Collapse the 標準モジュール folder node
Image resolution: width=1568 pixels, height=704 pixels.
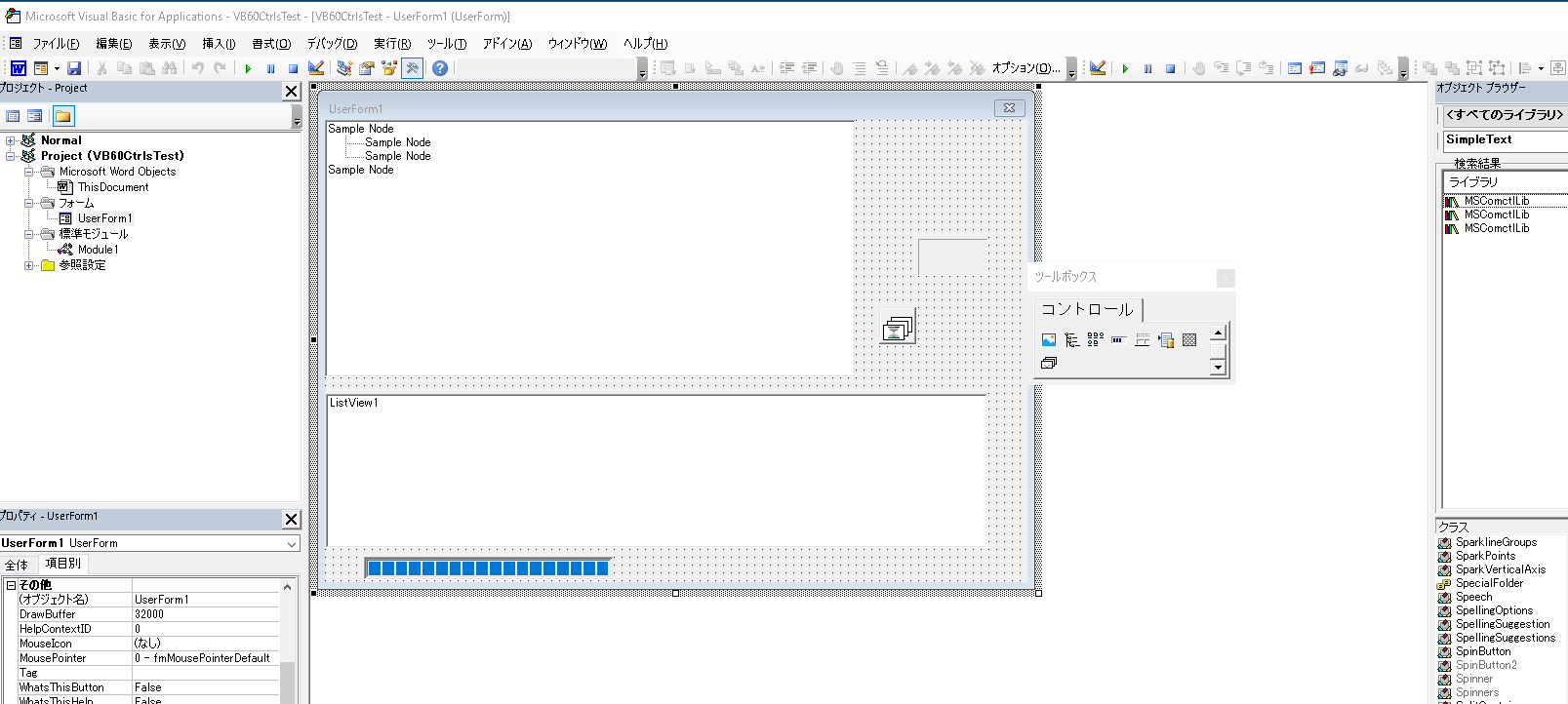29,234
